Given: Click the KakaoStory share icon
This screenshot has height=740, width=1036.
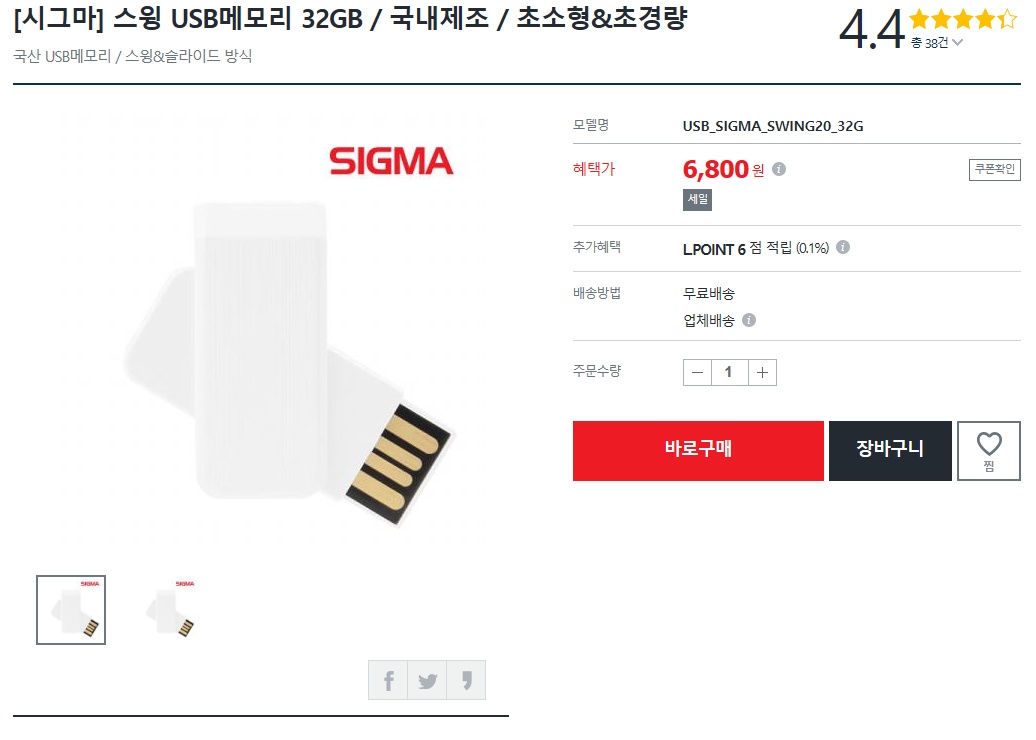Looking at the screenshot, I should point(466,680).
